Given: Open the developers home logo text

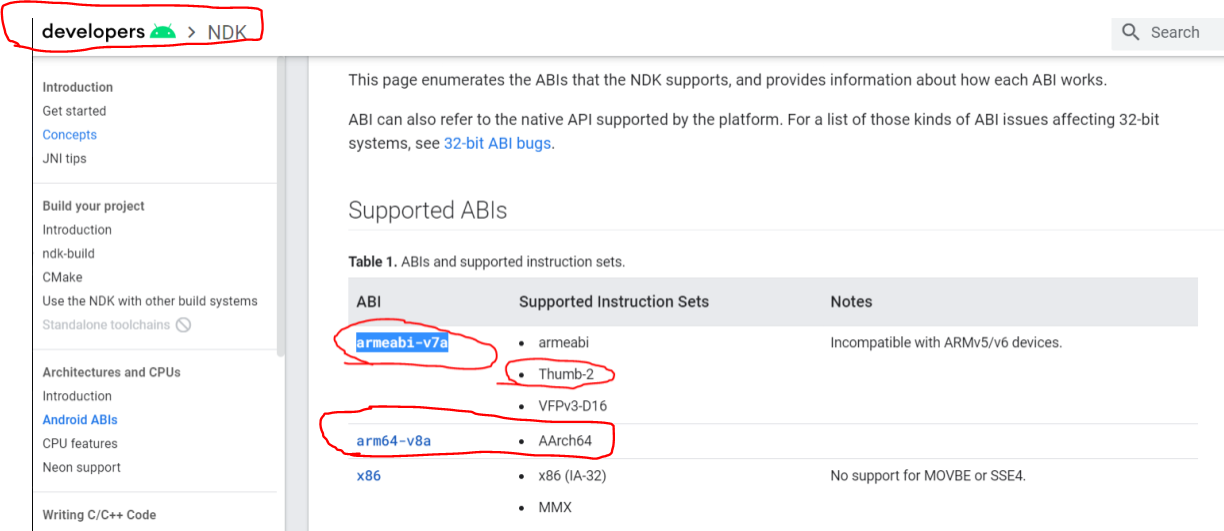Looking at the screenshot, I should coord(93,32).
